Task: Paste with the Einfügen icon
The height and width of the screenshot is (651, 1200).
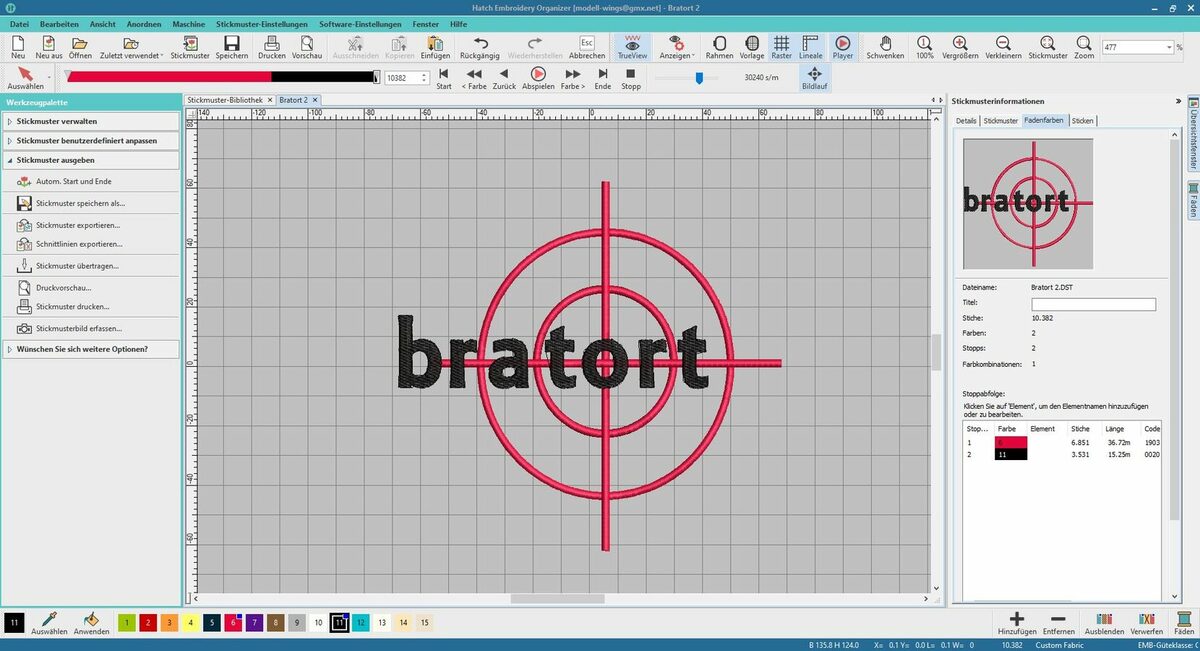Action: 435,48
